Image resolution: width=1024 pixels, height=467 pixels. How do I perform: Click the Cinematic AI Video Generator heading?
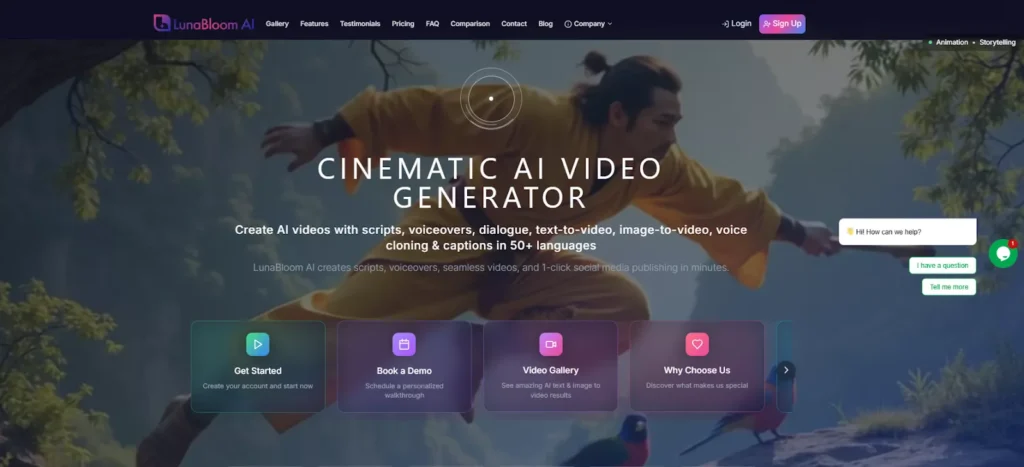[490, 184]
